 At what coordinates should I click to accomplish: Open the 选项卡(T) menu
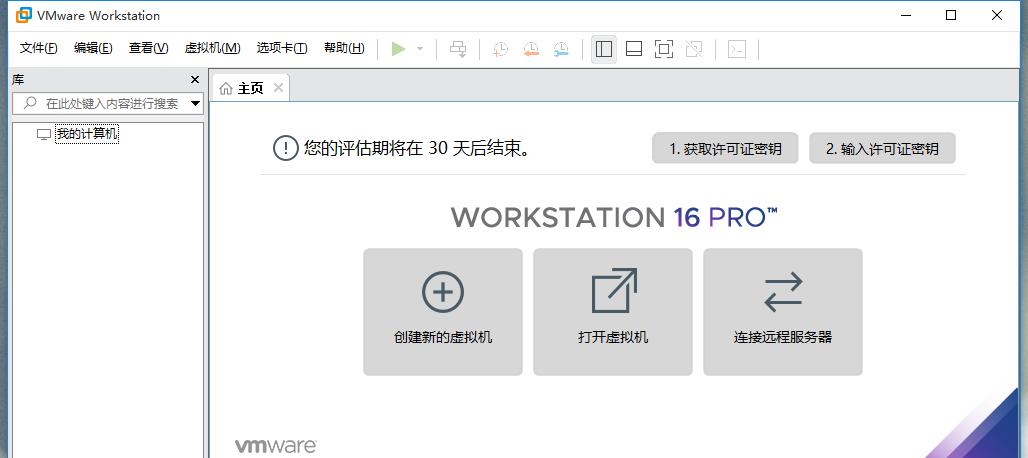coord(282,48)
